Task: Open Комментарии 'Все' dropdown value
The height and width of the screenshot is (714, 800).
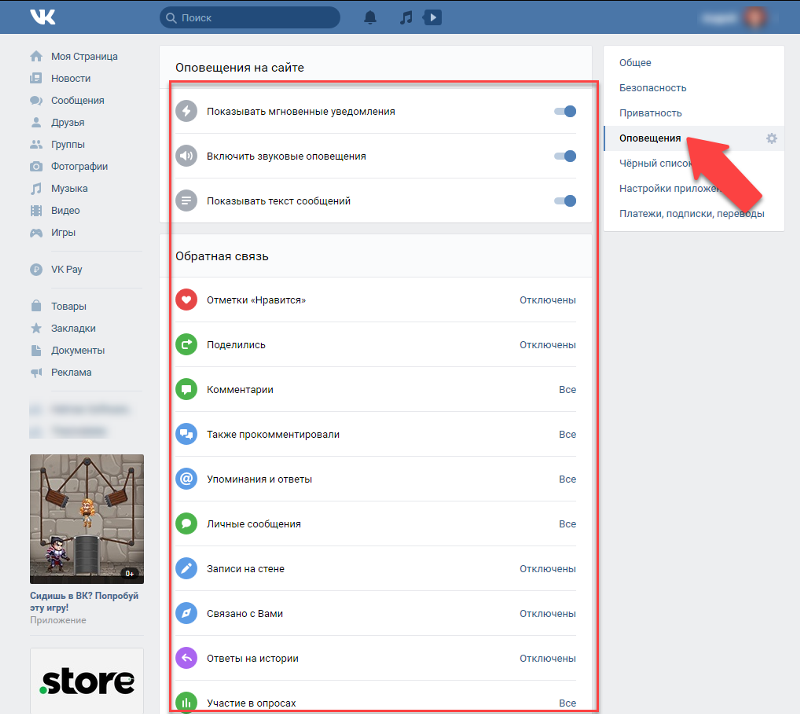Action: point(567,390)
